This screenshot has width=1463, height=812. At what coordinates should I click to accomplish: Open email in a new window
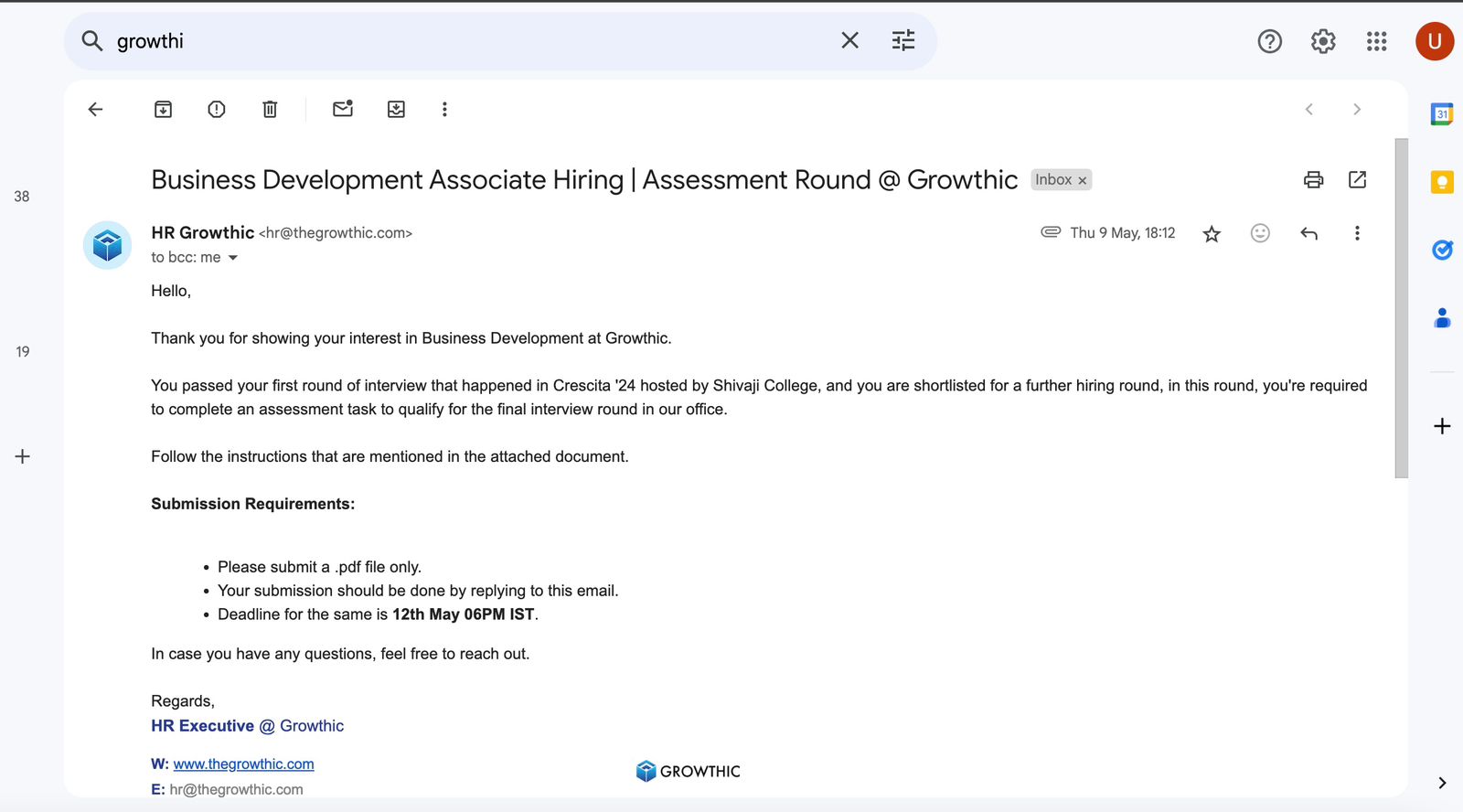1358,180
